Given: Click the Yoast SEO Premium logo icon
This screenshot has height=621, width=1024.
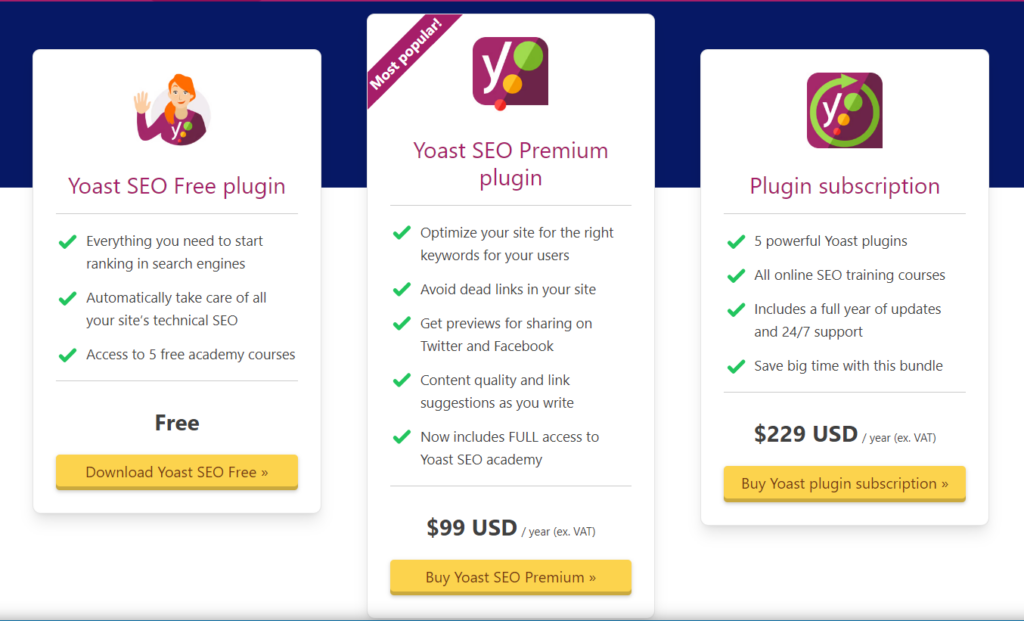Looking at the screenshot, I should (510, 72).
